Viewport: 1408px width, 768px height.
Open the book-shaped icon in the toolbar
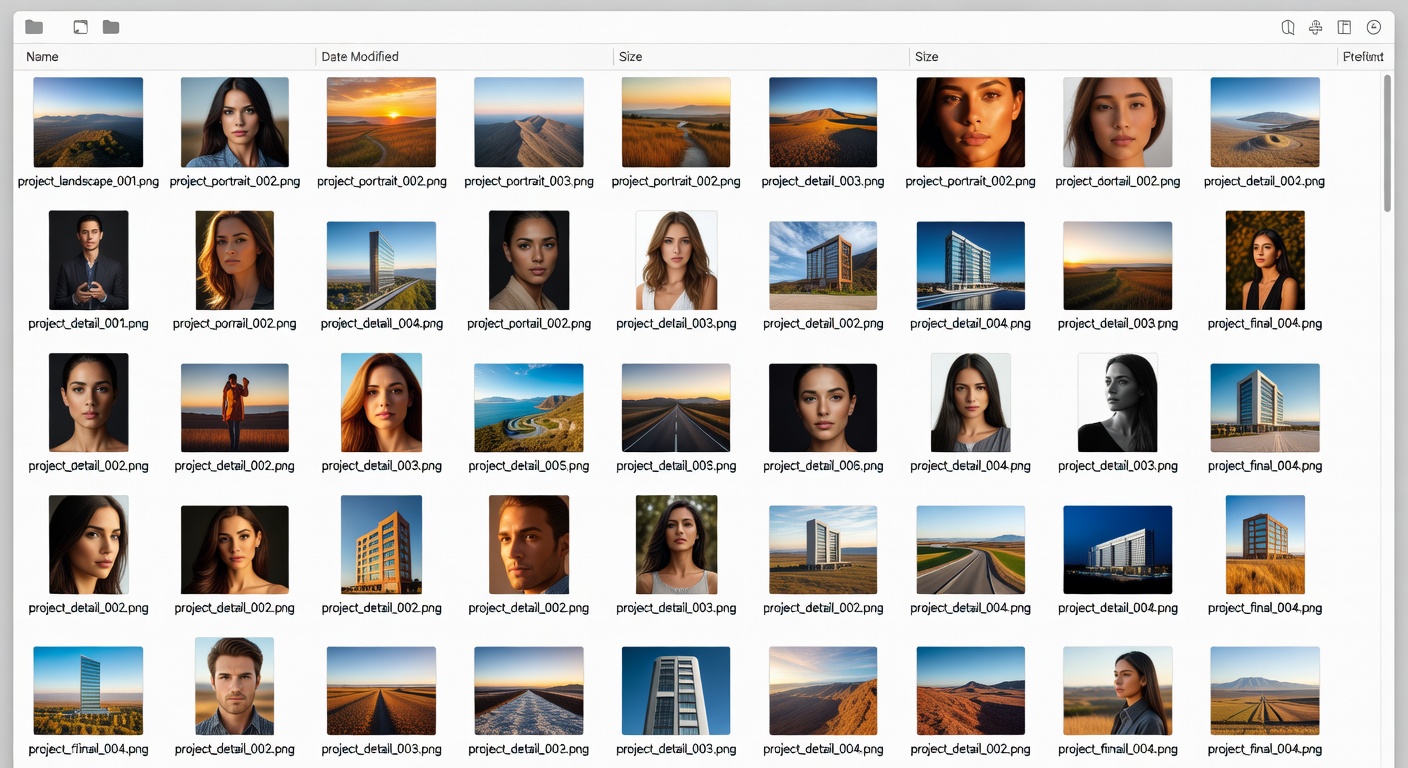coord(1288,28)
